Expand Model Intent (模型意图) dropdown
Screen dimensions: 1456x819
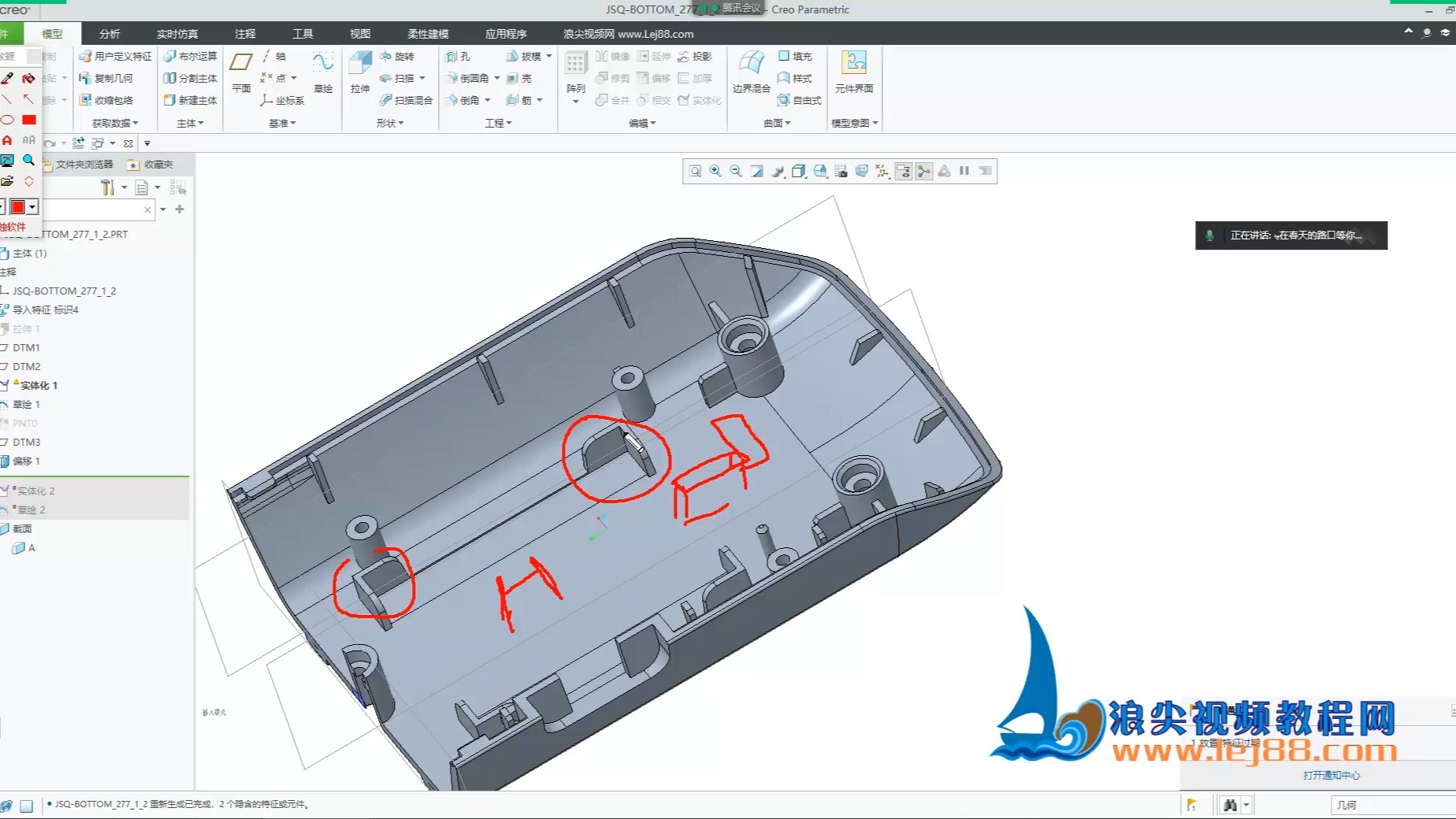click(855, 123)
